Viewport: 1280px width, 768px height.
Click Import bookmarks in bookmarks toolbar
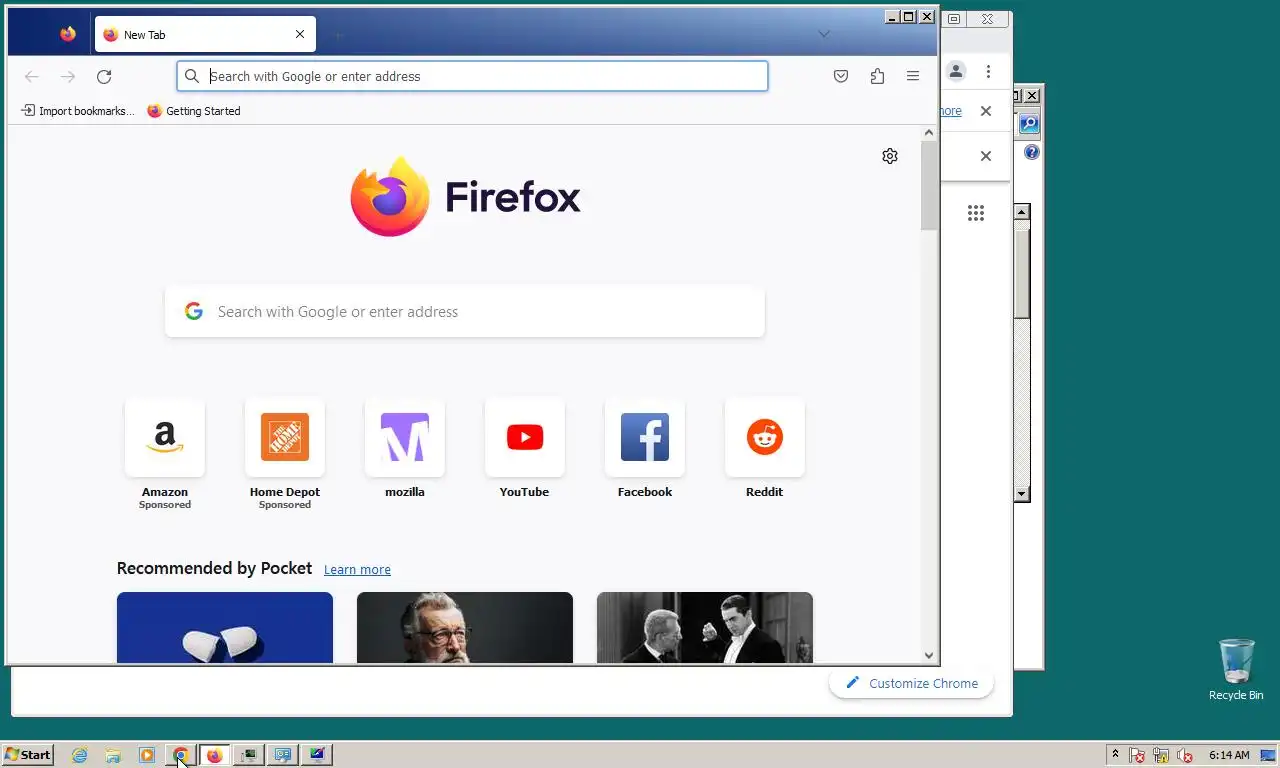coord(78,111)
